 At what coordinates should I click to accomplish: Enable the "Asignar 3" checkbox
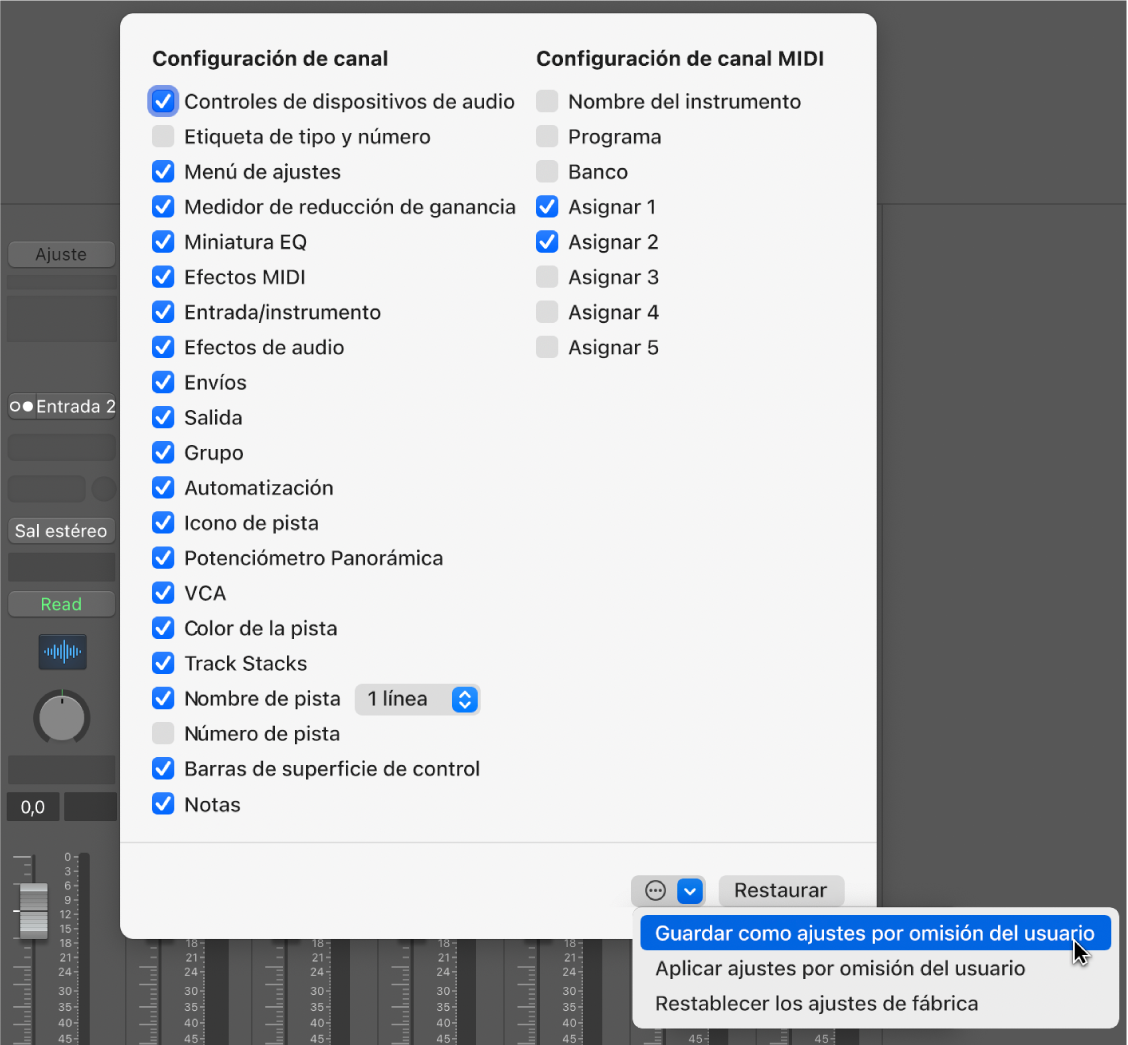[547, 276]
